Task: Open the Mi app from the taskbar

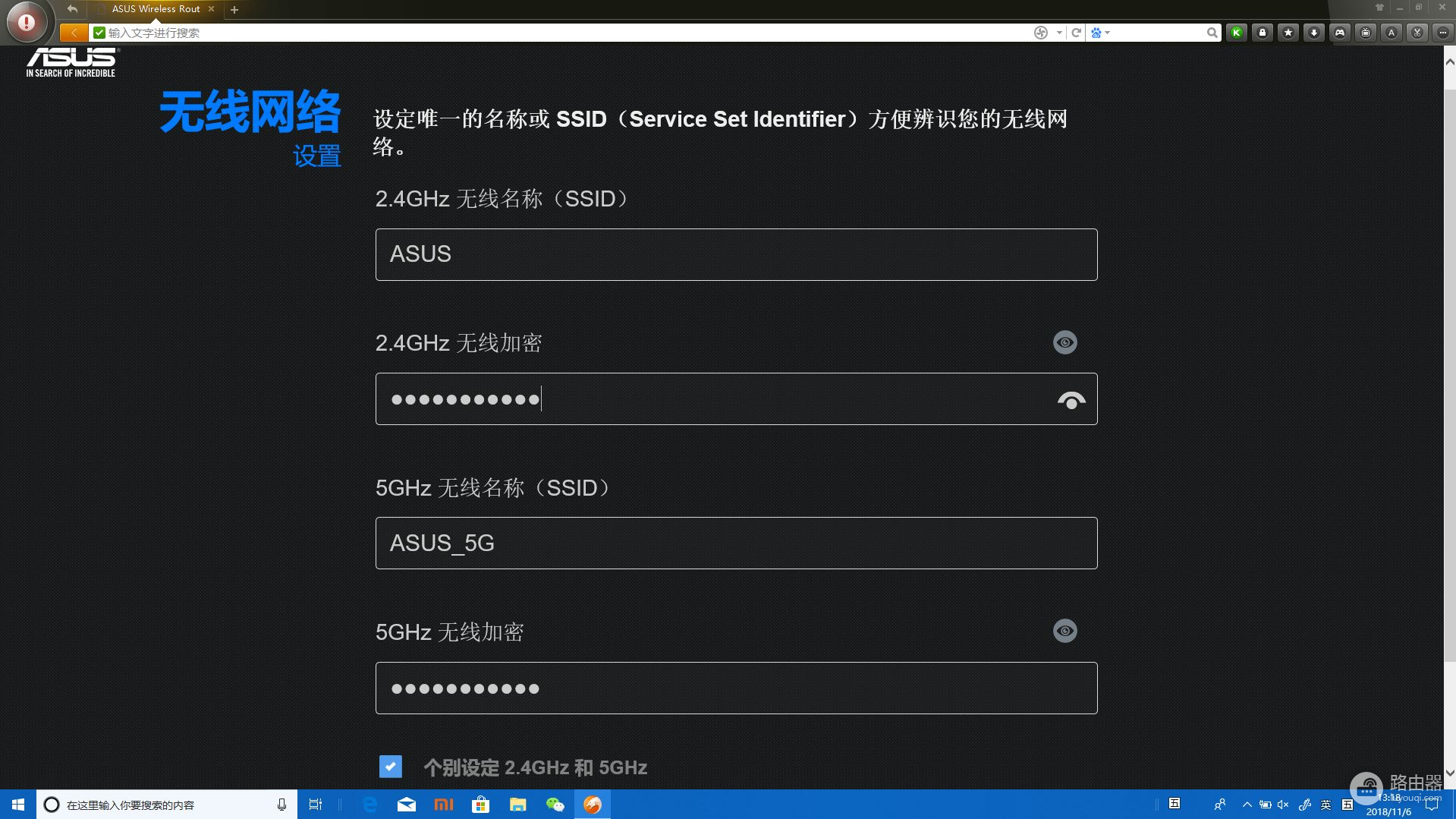Action: click(444, 805)
